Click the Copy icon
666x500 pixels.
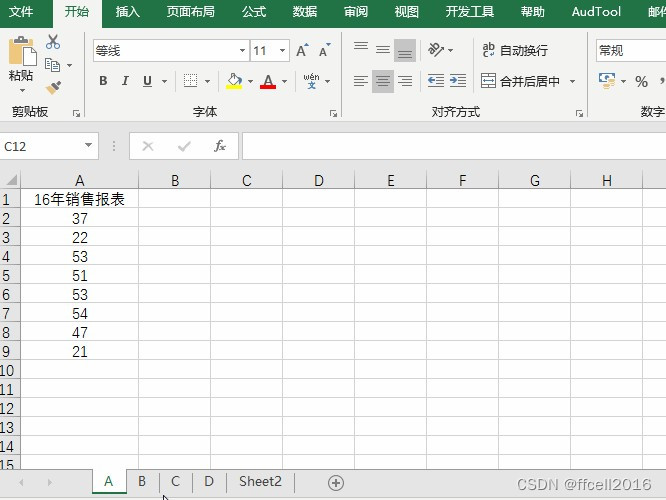52,65
